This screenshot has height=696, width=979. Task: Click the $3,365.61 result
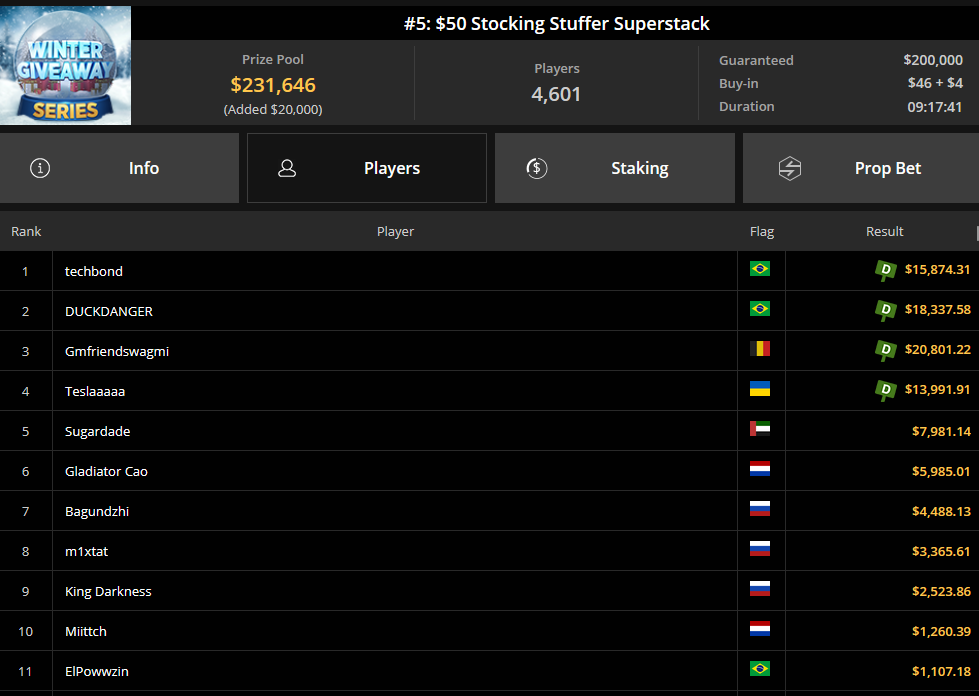[x=942, y=551]
